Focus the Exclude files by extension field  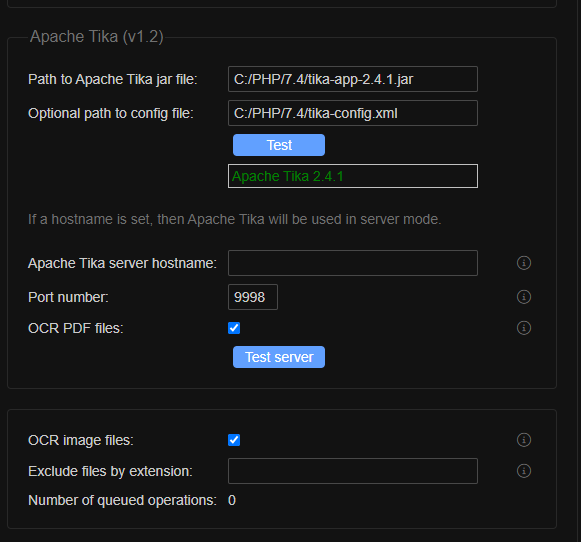[x=353, y=471]
